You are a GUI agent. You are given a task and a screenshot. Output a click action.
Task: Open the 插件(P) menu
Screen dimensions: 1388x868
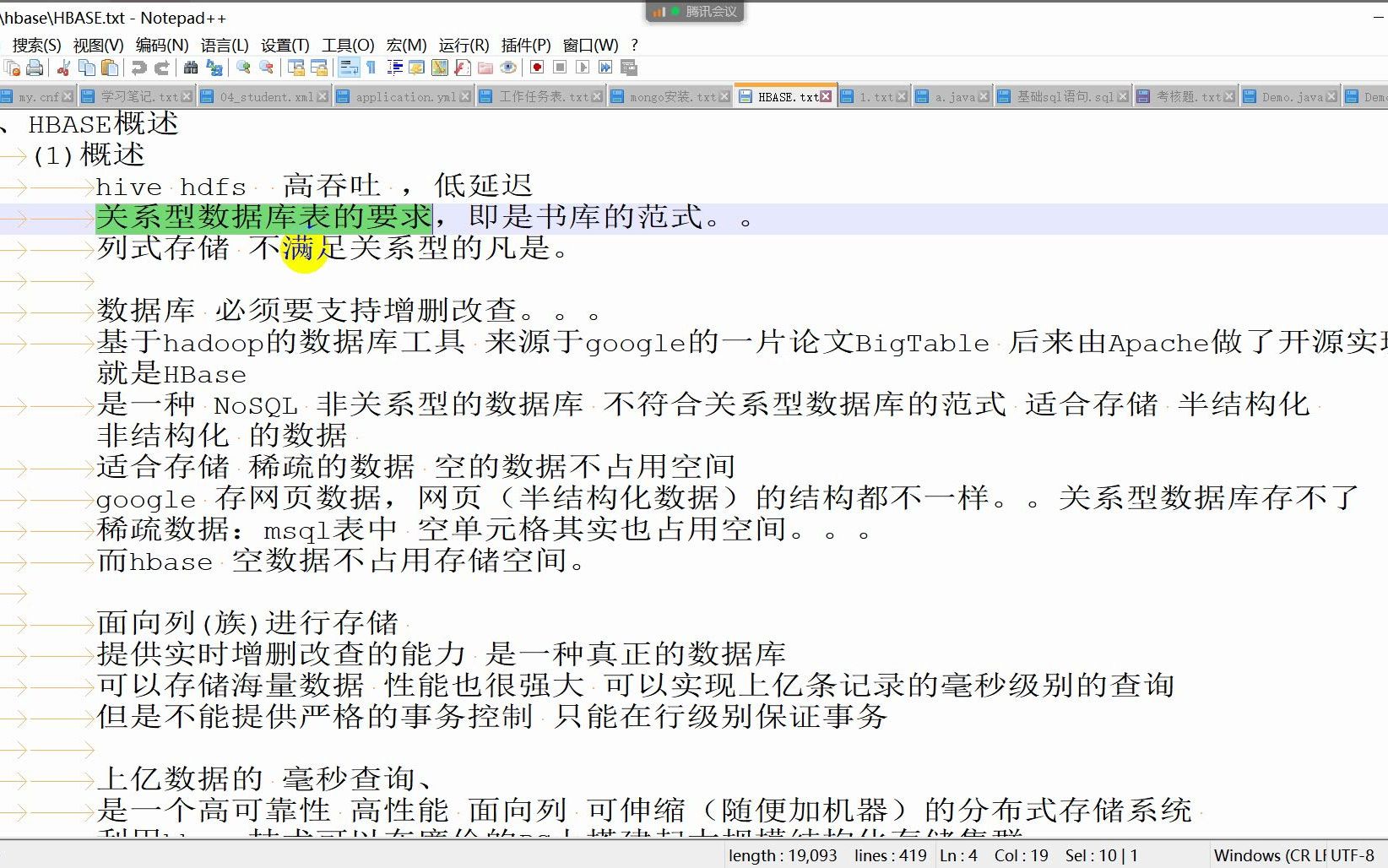tap(526, 45)
